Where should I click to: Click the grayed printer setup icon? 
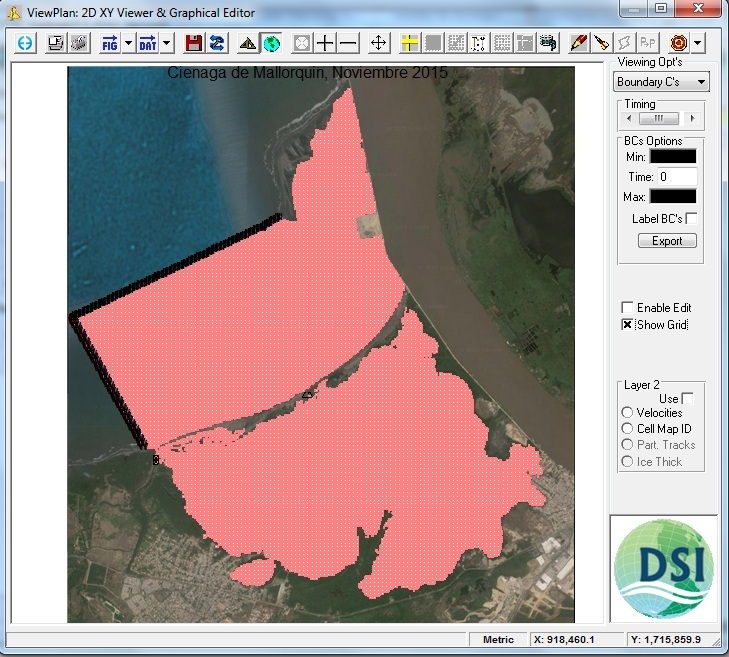(80, 43)
